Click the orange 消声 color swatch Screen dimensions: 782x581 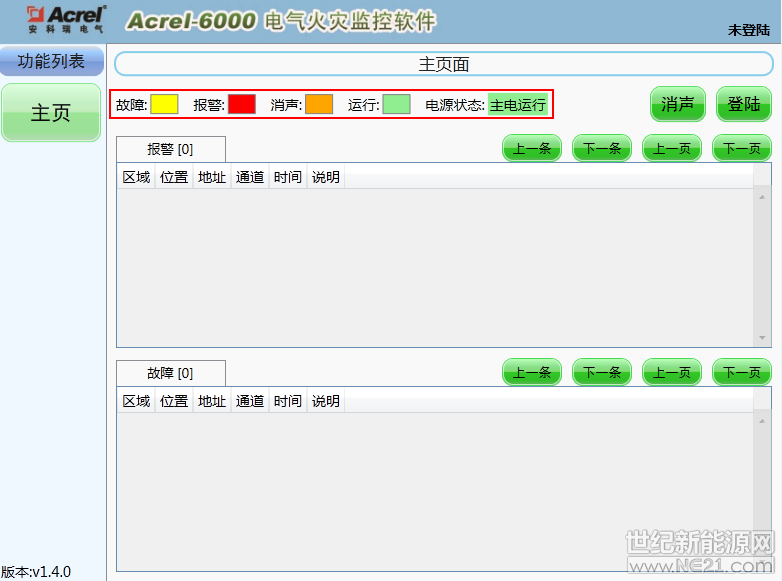tap(319, 104)
